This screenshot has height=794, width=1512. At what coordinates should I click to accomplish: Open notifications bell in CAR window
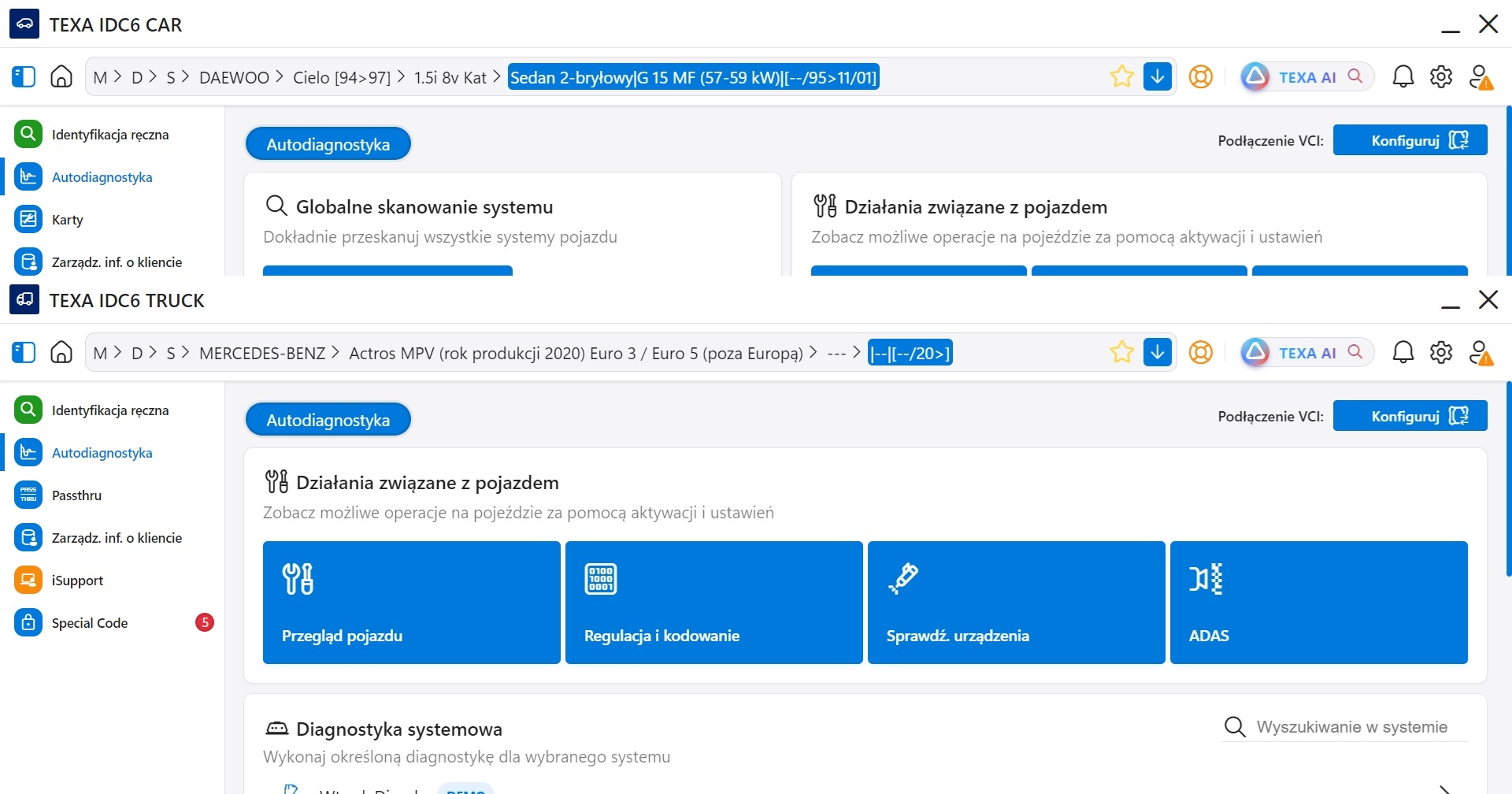(1403, 76)
